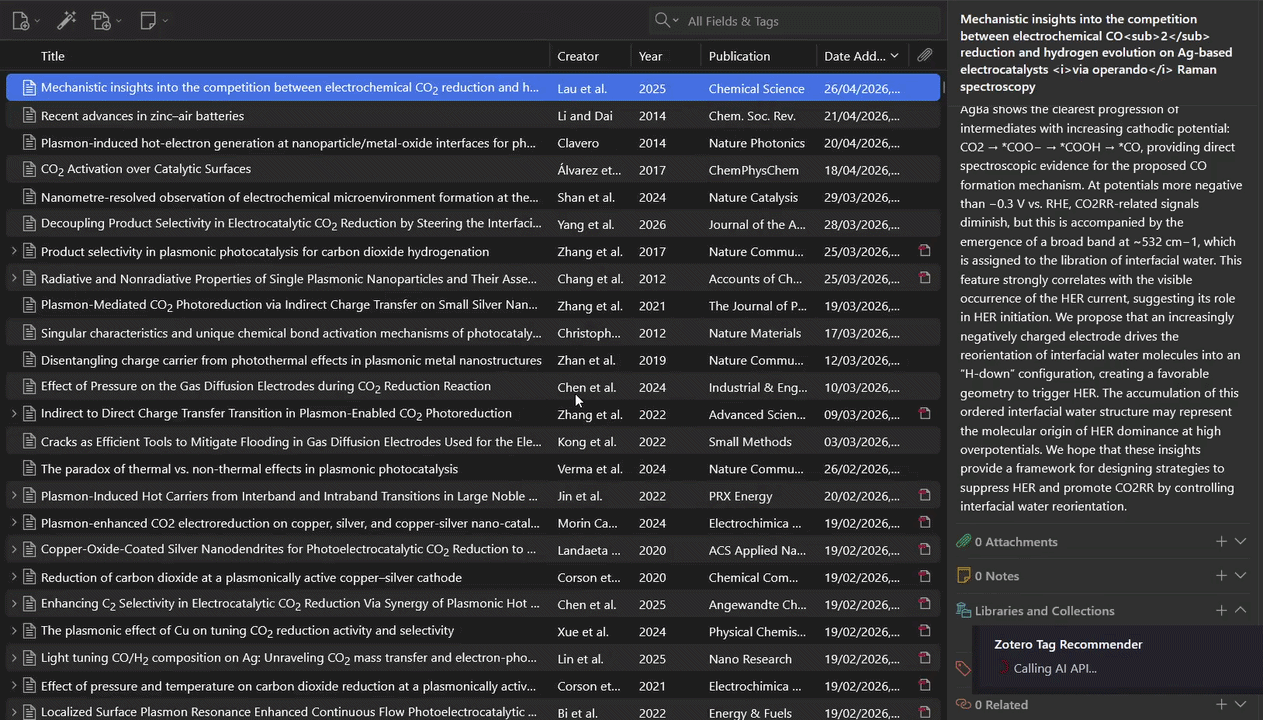This screenshot has width=1263, height=720.
Task: Expand the 0 Attachments section chevron
Action: 1241,541
